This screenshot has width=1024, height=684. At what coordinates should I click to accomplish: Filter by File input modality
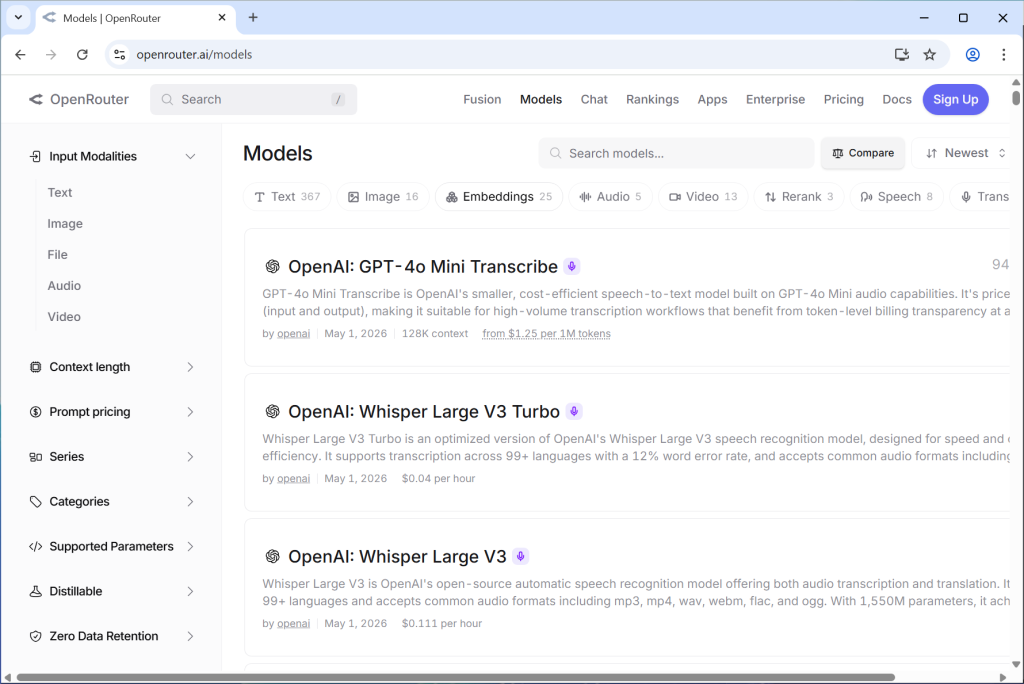[x=57, y=255]
